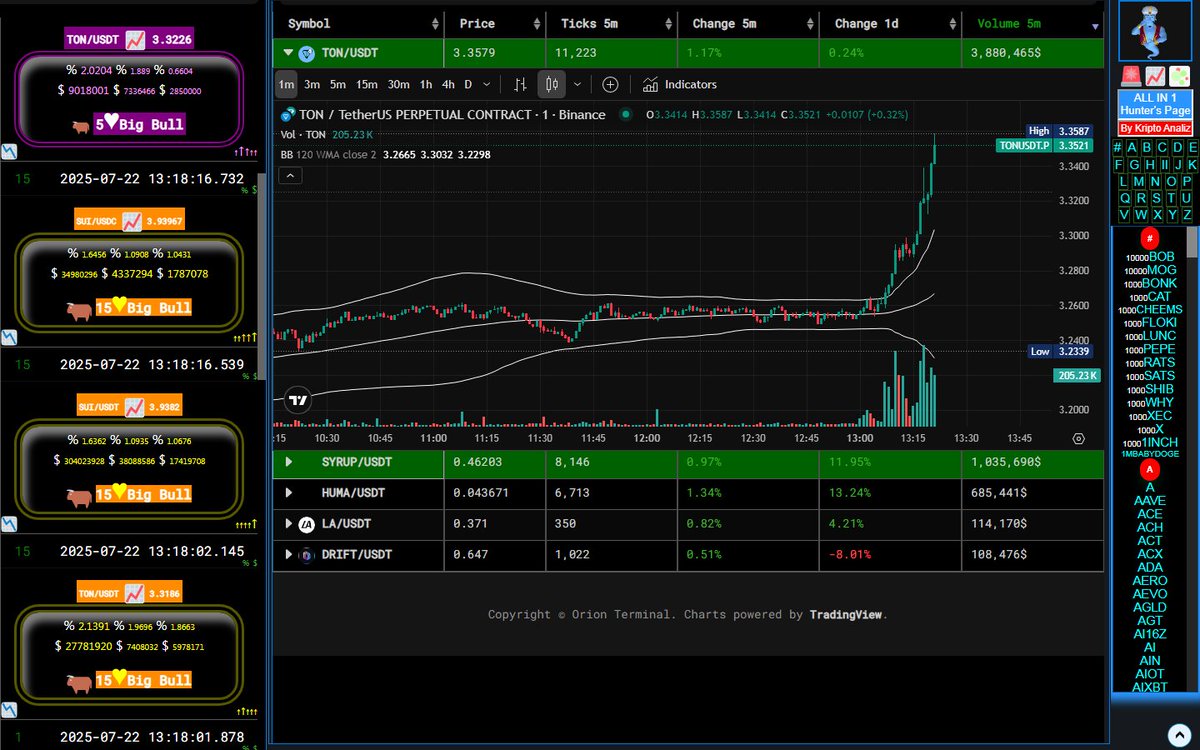
Task: Click small blue chart icon under TON/USDT 3.3226 card
Action: (x=8, y=152)
